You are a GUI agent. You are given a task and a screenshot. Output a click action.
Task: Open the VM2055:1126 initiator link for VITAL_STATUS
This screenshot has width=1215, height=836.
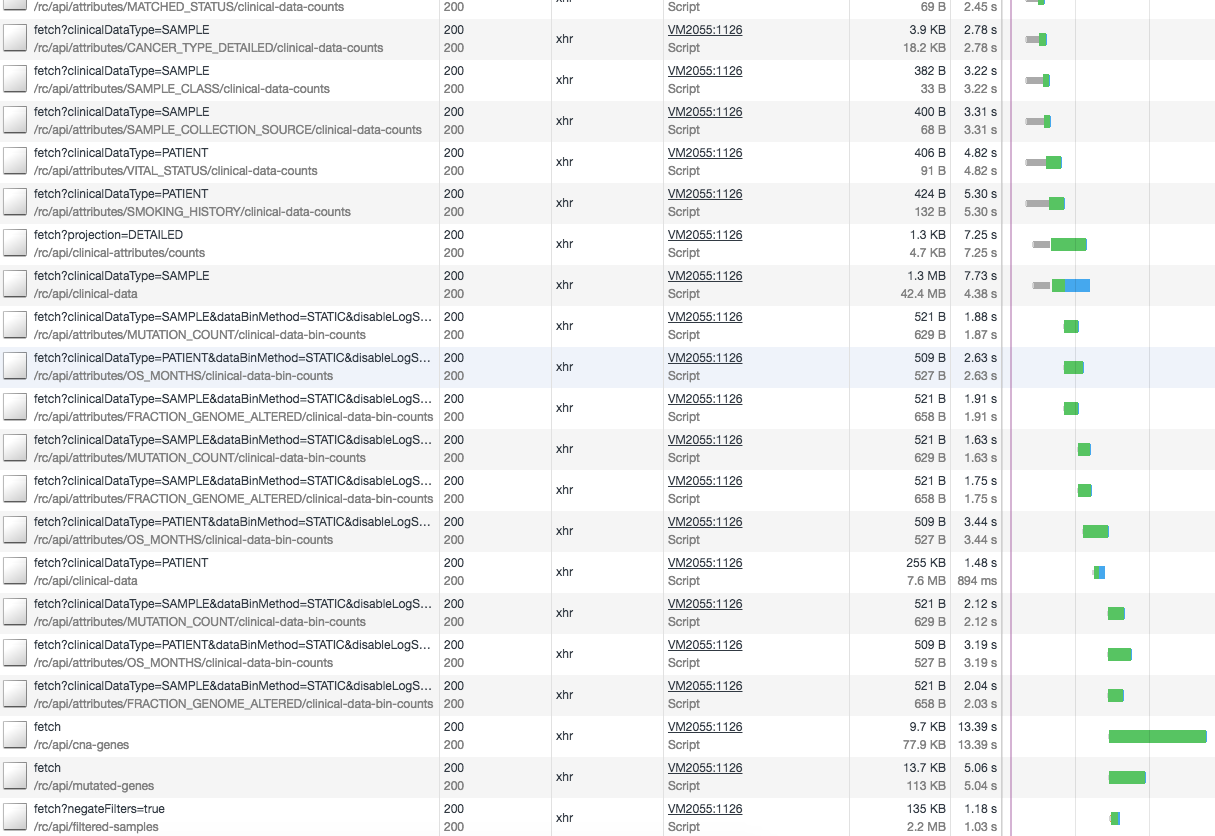(x=705, y=153)
